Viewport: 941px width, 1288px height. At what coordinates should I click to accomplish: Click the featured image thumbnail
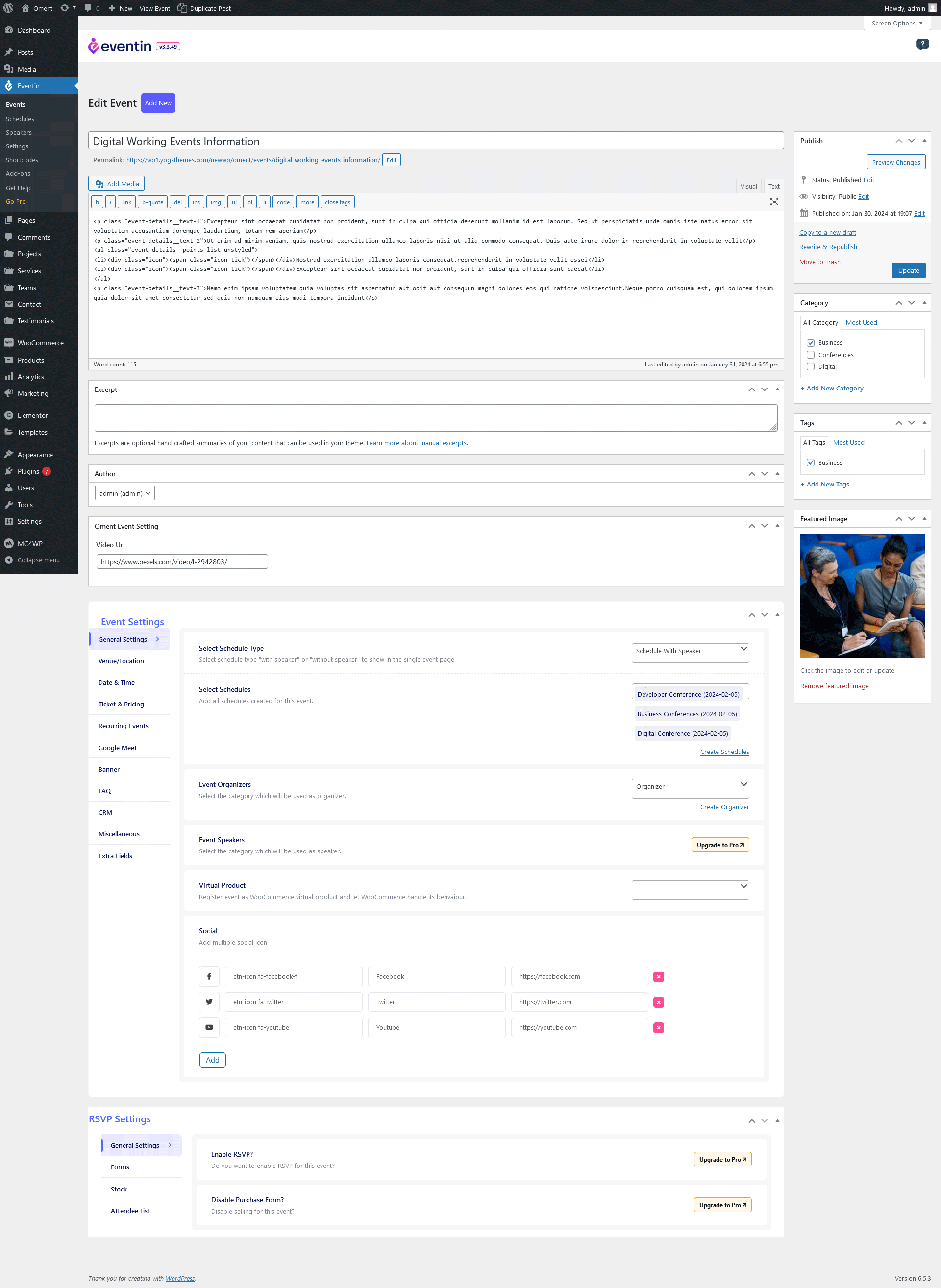pos(862,596)
